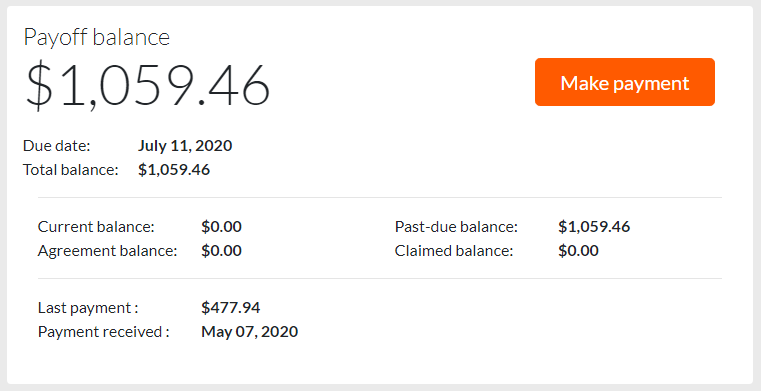This screenshot has width=761, height=391.
Task: Select the Agreement balance $0.00 value
Action: click(x=221, y=251)
